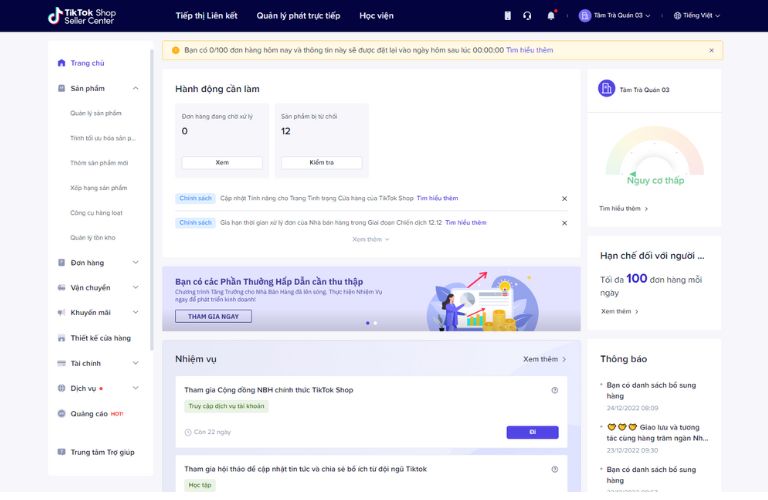This screenshot has width=768, height=500.
Task: Open the notifications bell icon
Action: [551, 16]
